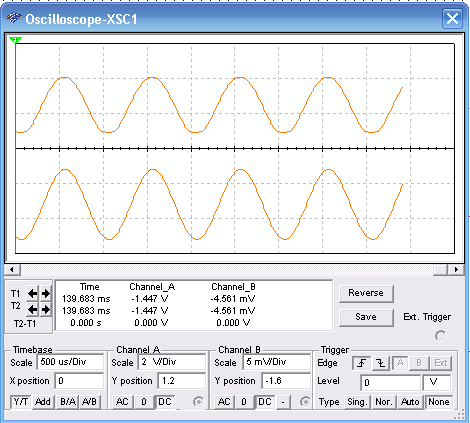Image resolution: width=470 pixels, height=423 pixels.
Task: Set Channel A coupling to AC
Action: tap(122, 402)
